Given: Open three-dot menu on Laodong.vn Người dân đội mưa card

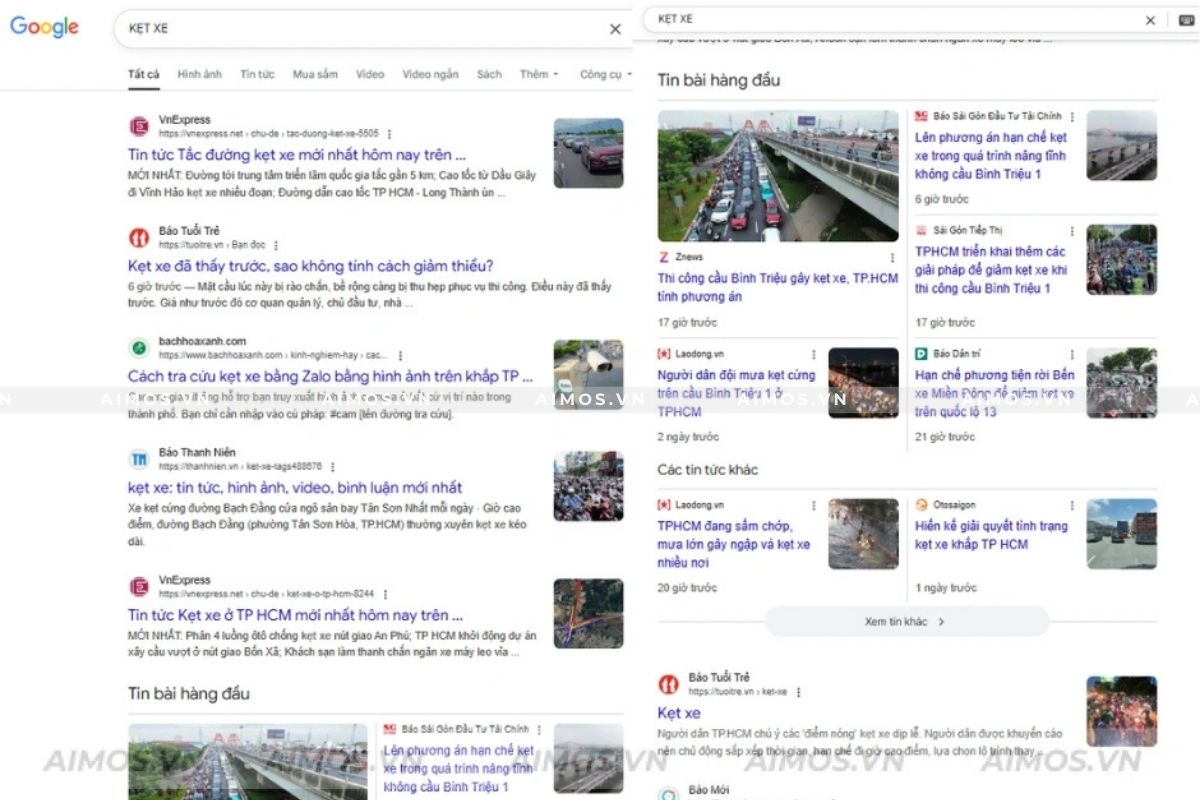Looking at the screenshot, I should click(x=814, y=354).
